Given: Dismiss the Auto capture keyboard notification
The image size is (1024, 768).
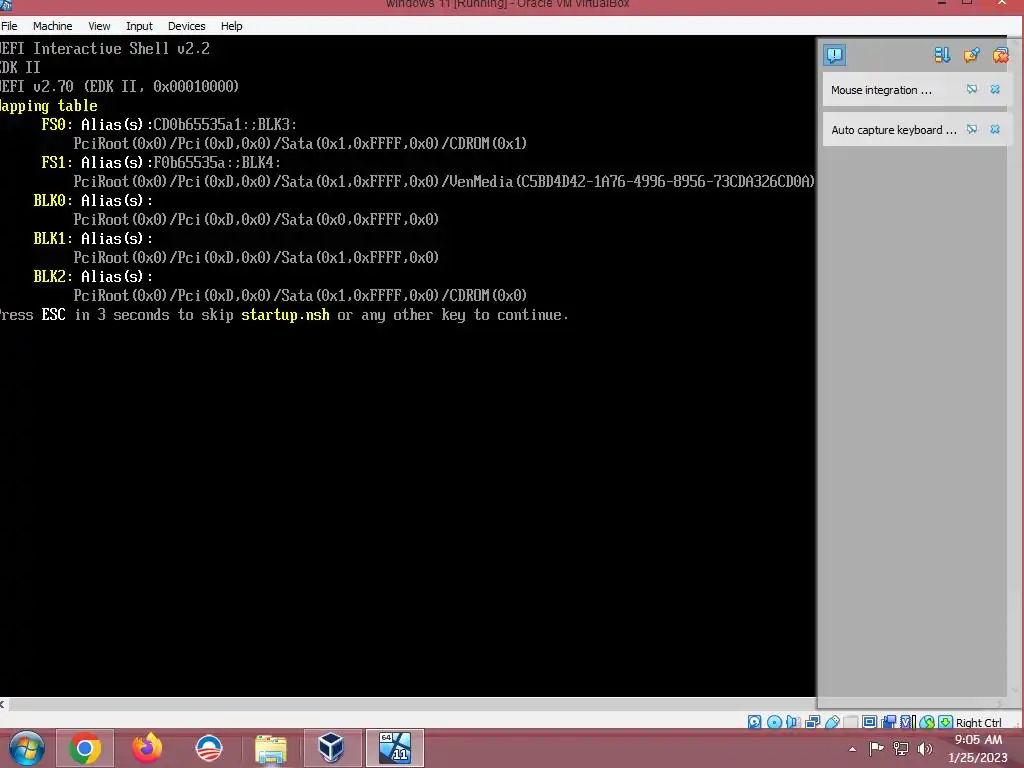Looking at the screenshot, I should click(995, 129).
